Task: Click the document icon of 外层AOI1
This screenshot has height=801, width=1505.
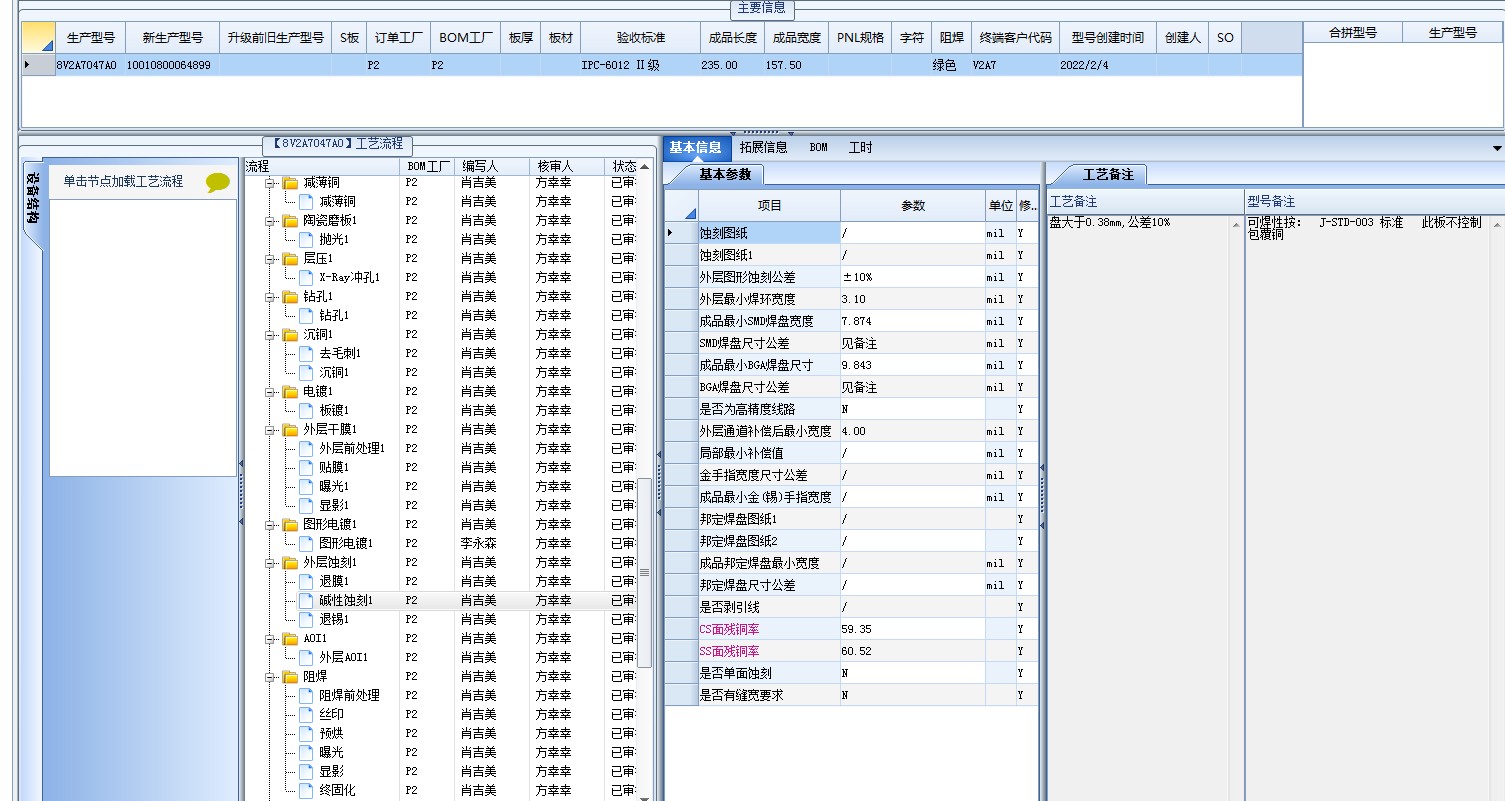Action: (x=306, y=658)
